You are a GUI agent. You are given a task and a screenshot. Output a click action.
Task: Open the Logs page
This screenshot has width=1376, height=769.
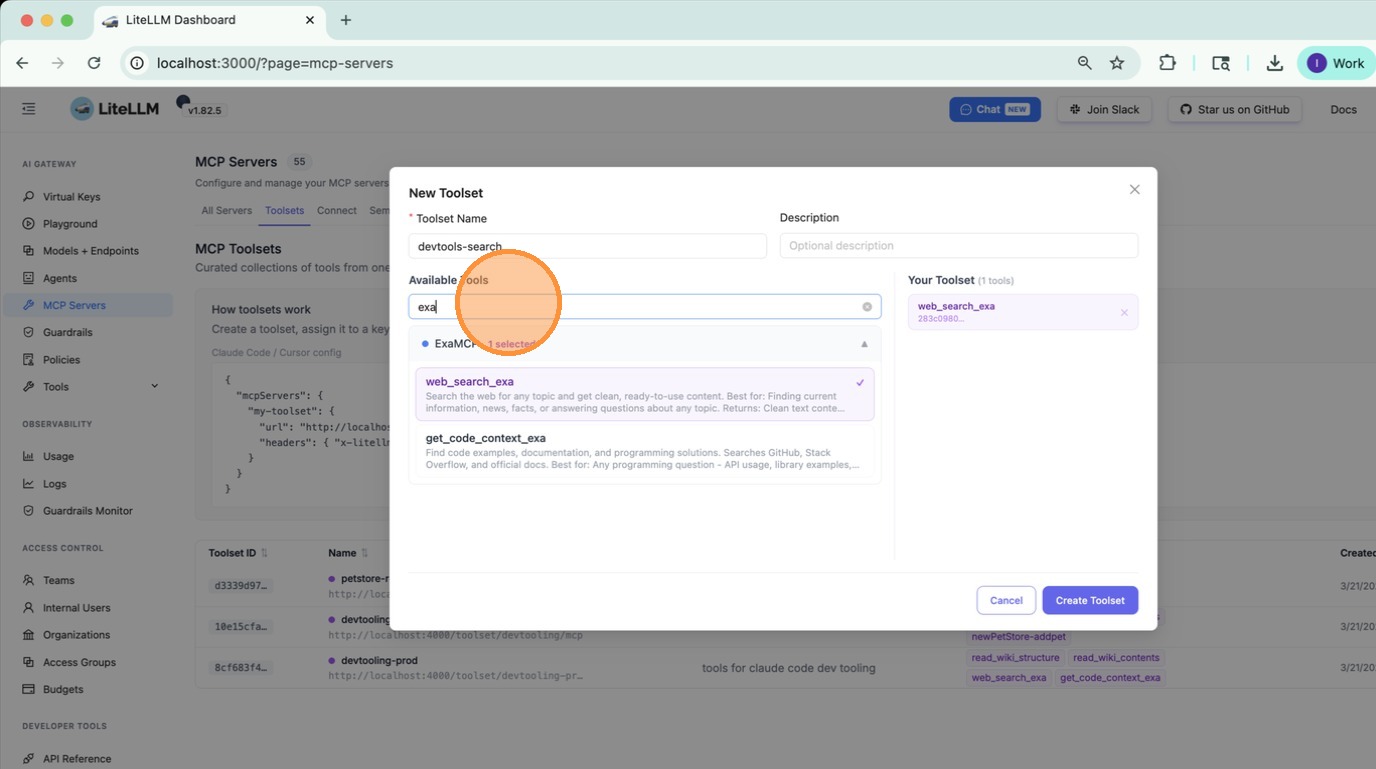pyautogui.click(x=54, y=484)
